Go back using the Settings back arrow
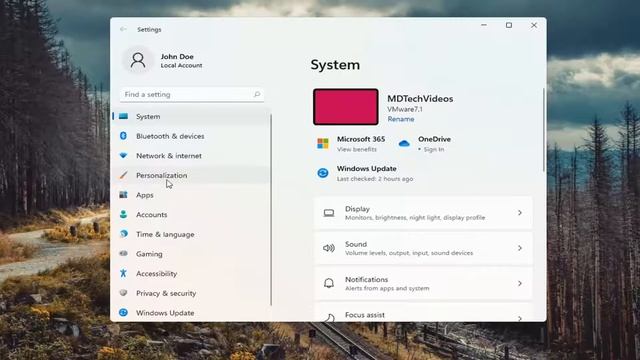640x360 pixels. (123, 29)
